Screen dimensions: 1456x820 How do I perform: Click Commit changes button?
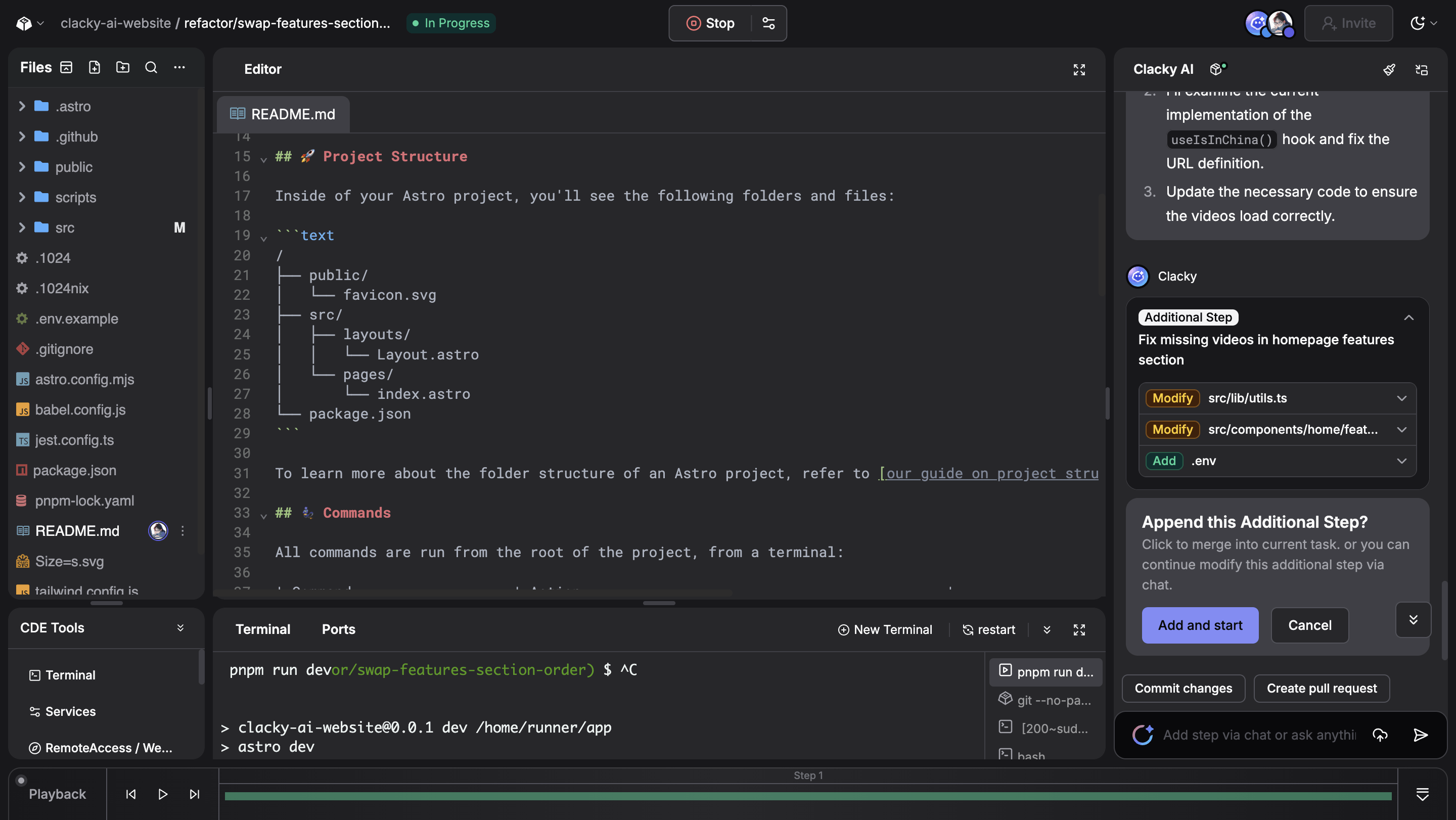coord(1183,689)
